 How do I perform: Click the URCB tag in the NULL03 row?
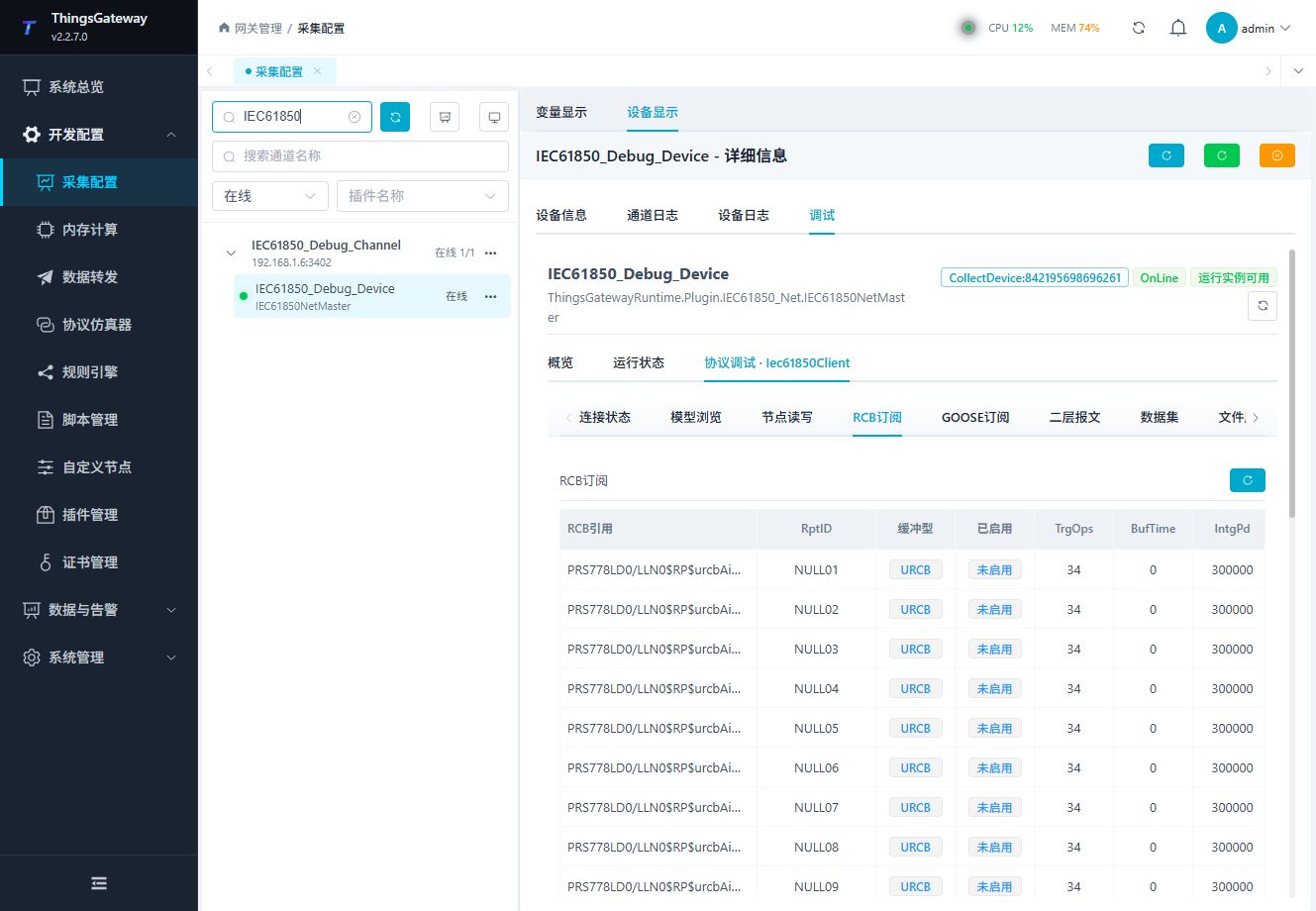(x=916, y=650)
